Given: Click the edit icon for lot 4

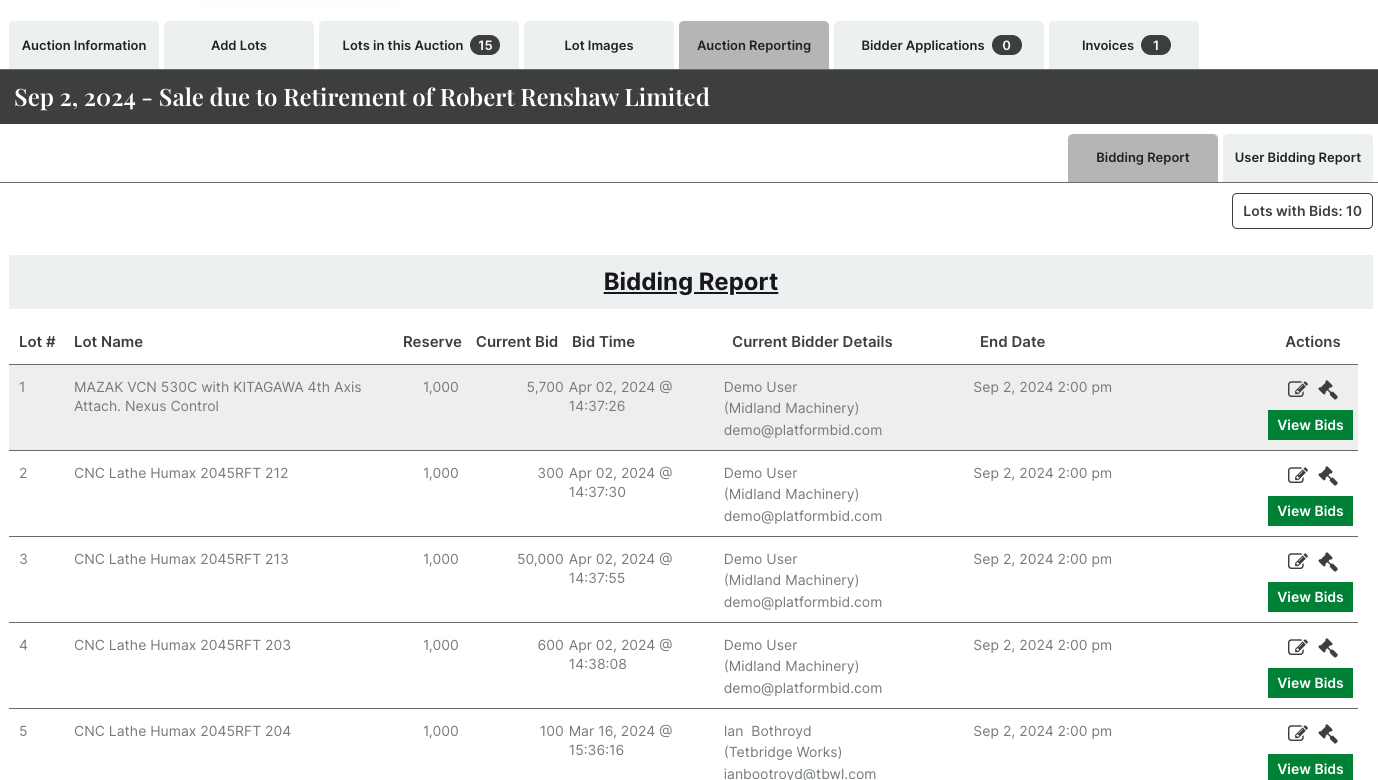Looking at the screenshot, I should click(1297, 648).
